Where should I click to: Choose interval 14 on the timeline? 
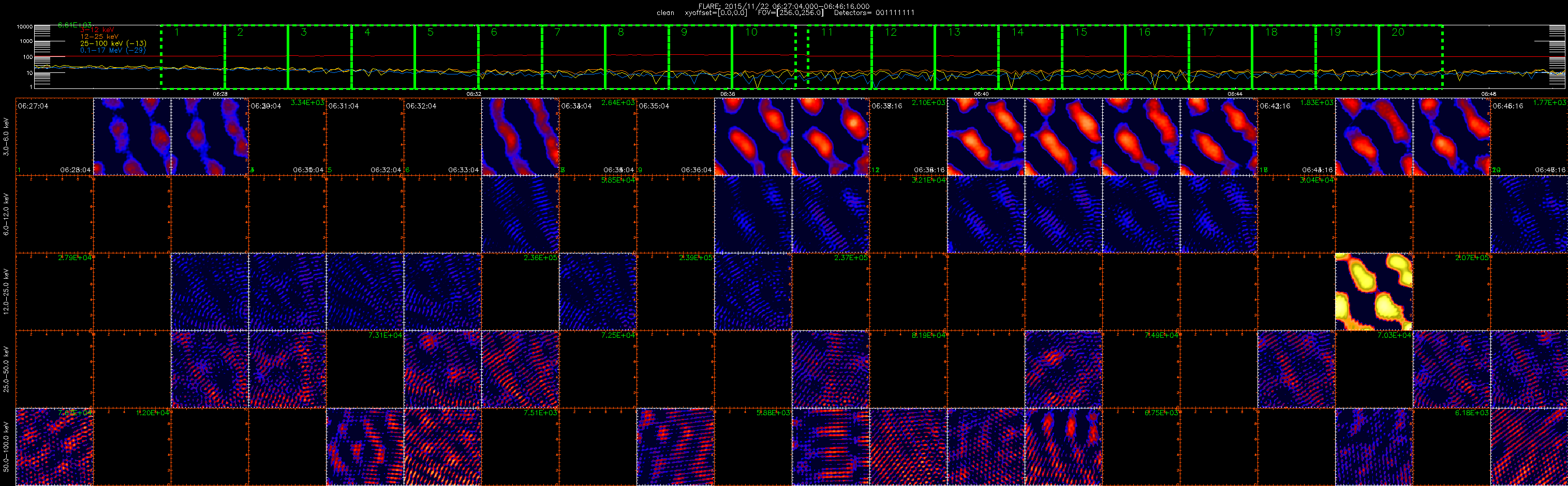pos(1030,57)
